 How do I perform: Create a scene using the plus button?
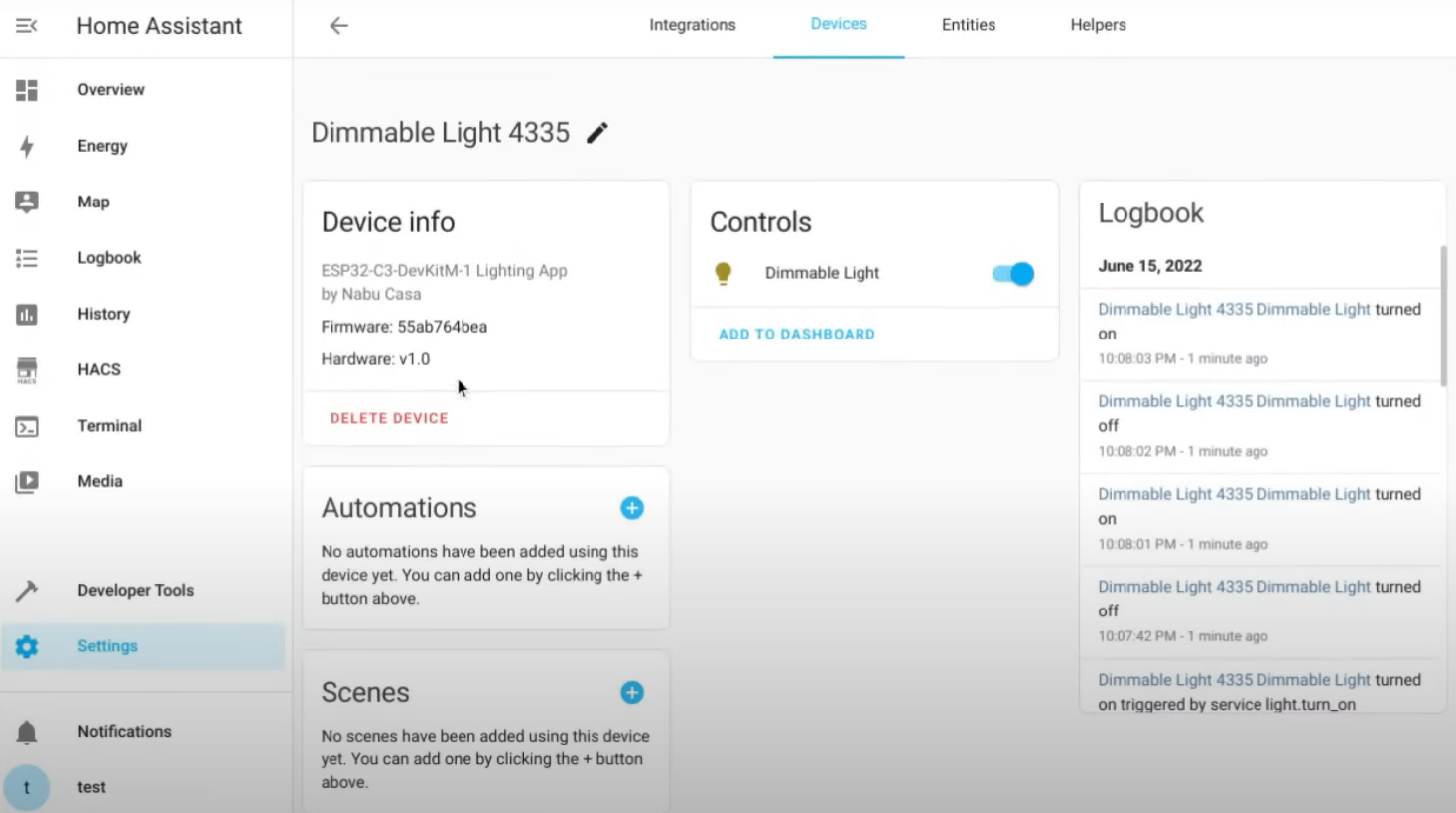click(x=631, y=692)
